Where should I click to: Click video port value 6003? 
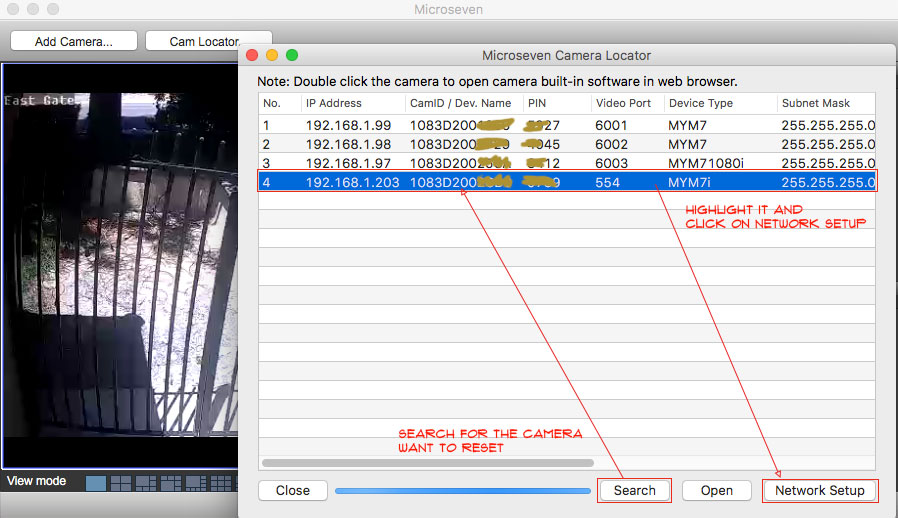(611, 163)
